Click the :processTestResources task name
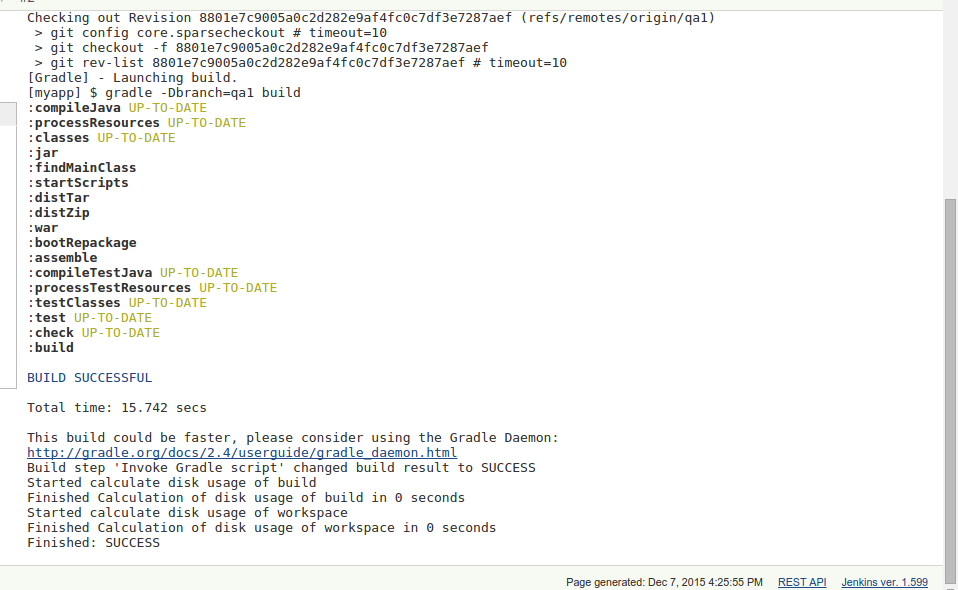This screenshot has width=958, height=590. pos(109,288)
